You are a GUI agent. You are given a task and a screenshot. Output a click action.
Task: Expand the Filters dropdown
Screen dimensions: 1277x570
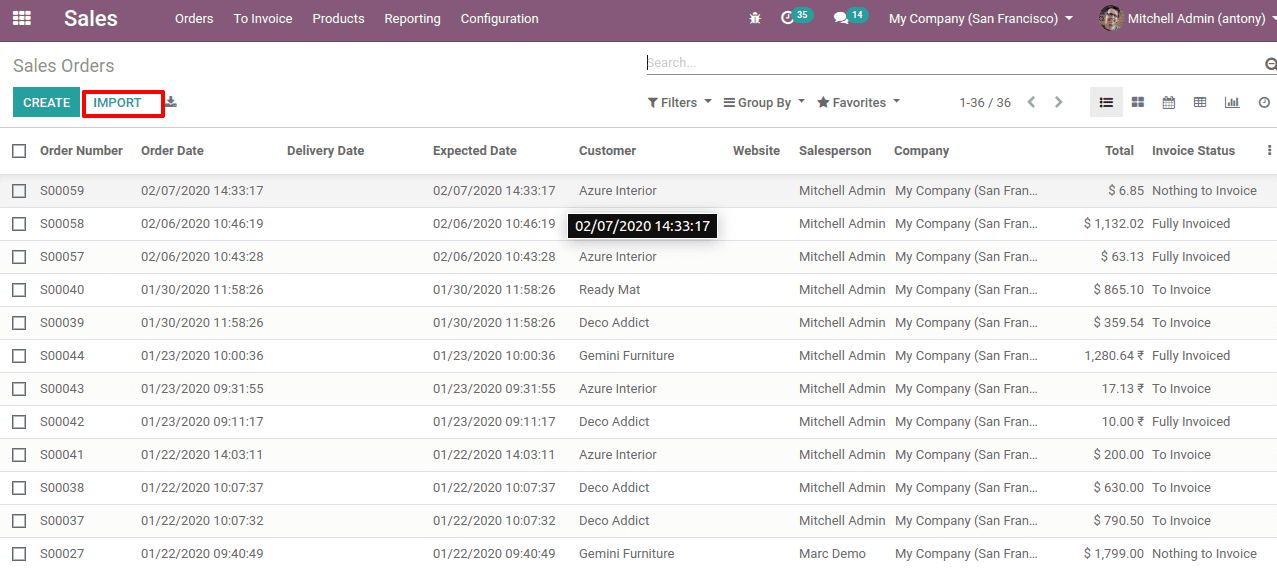(x=679, y=102)
